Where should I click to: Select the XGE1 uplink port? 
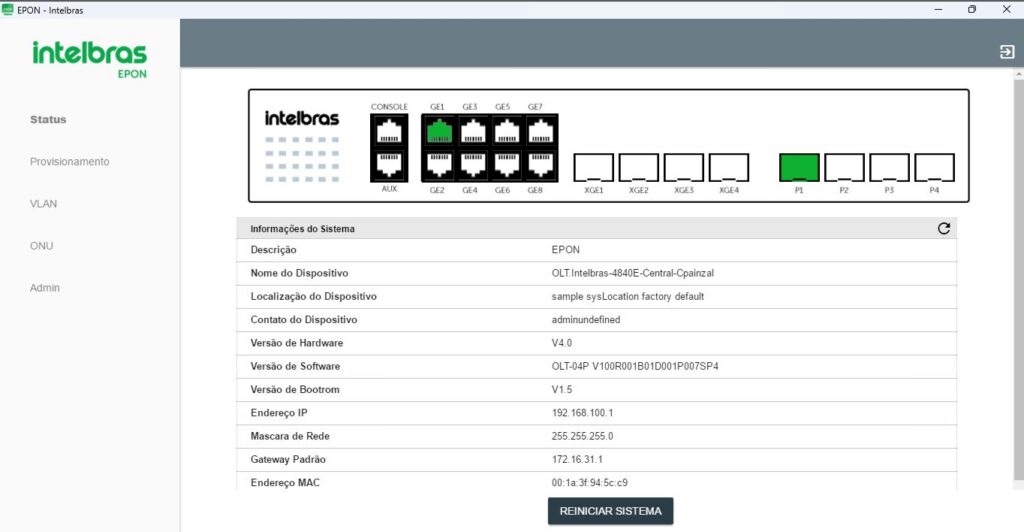[593, 167]
